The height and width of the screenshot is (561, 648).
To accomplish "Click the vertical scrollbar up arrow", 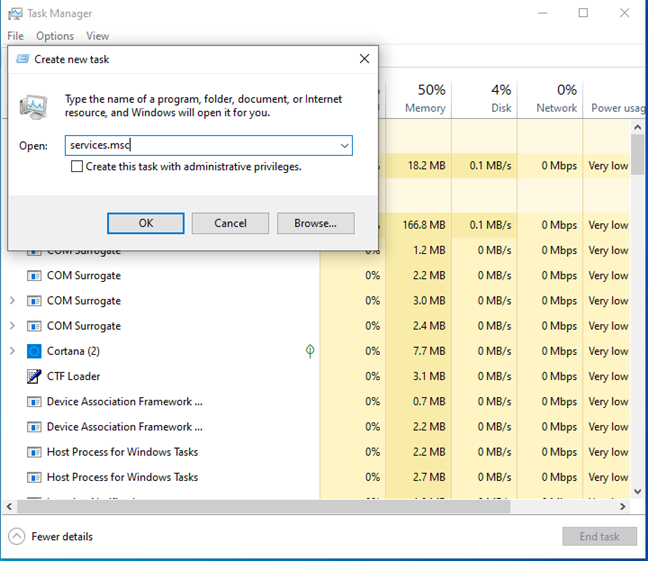I will pos(638,127).
